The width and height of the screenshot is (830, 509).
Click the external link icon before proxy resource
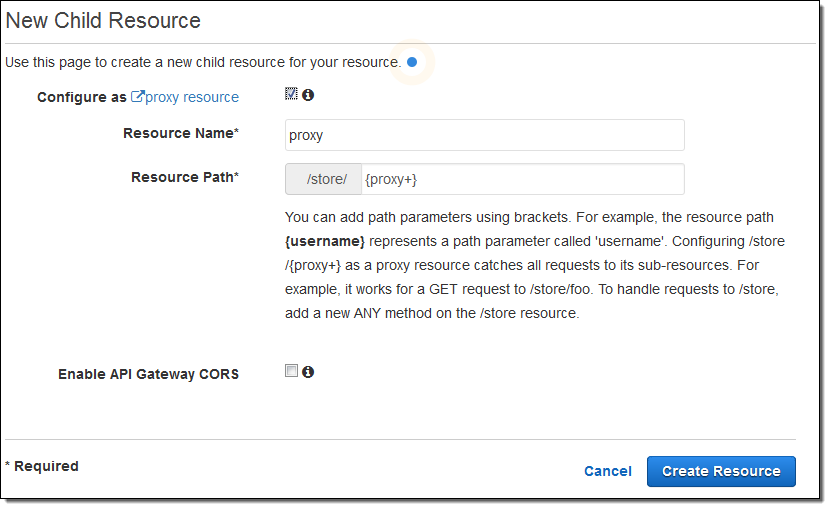pyautogui.click(x=138, y=97)
